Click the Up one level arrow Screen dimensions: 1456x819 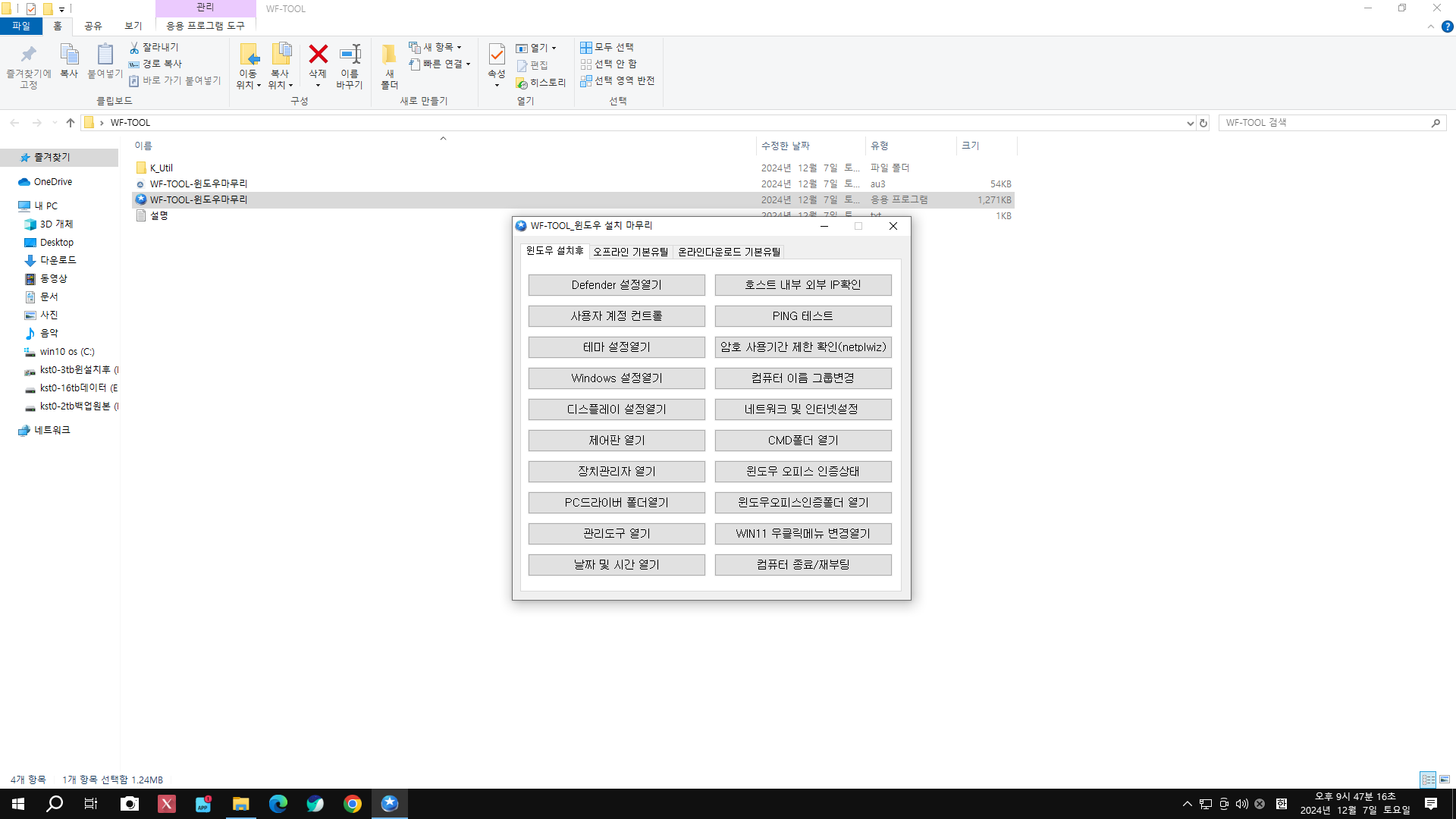pyautogui.click(x=71, y=122)
